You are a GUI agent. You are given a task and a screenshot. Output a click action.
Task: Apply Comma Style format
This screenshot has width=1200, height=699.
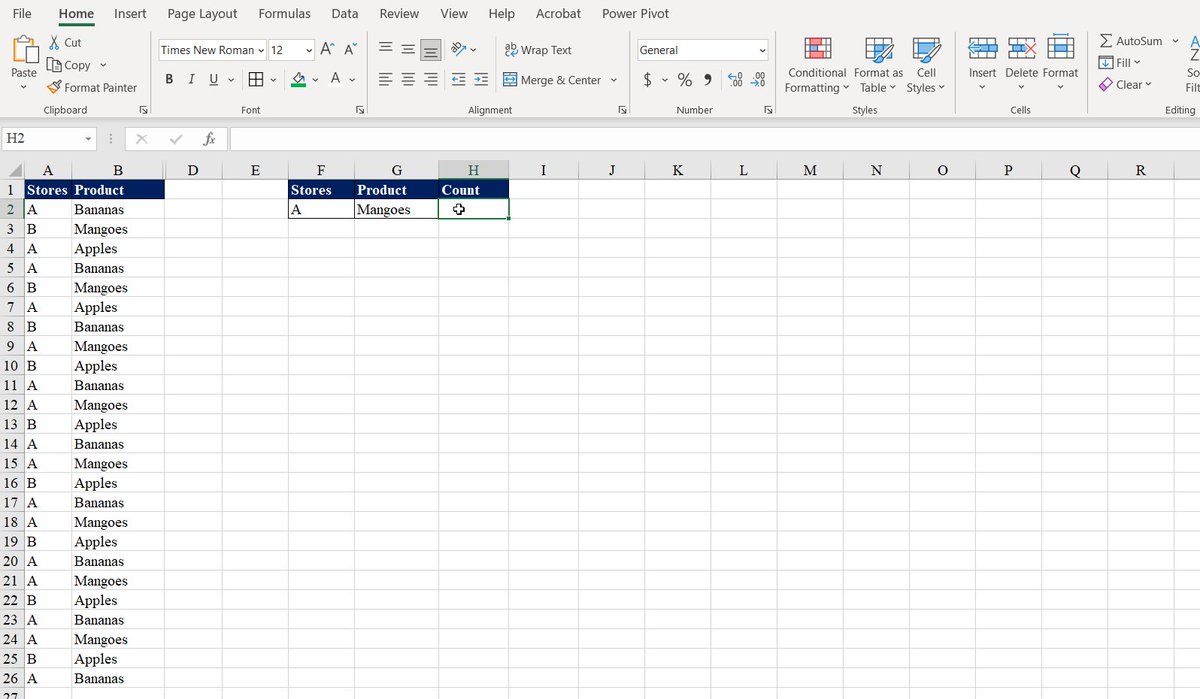tap(708, 80)
